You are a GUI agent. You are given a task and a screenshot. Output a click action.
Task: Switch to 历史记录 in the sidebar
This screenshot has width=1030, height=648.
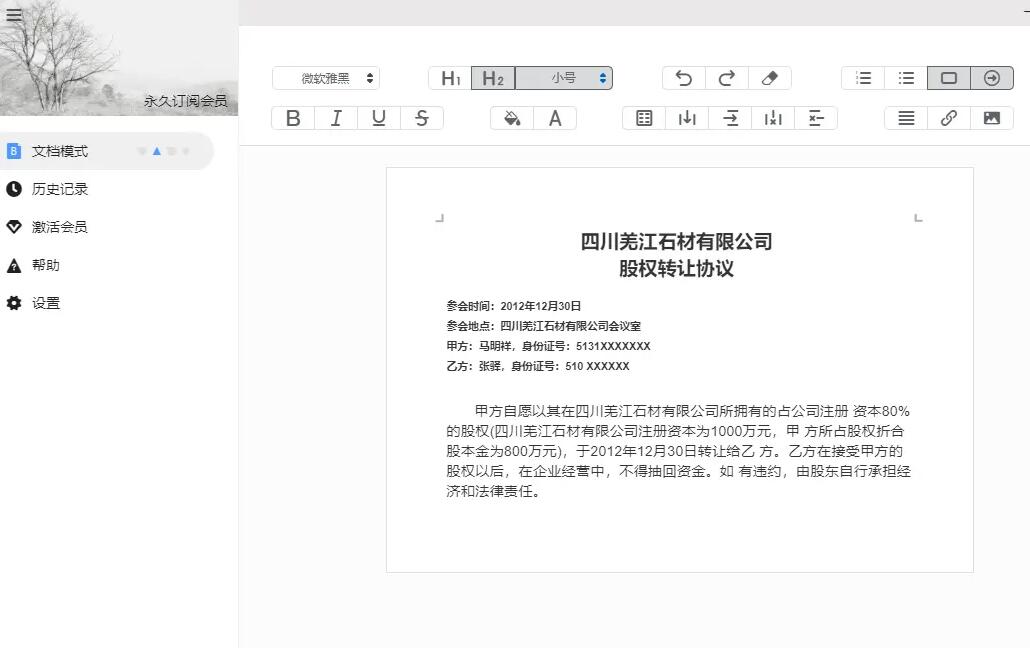60,188
